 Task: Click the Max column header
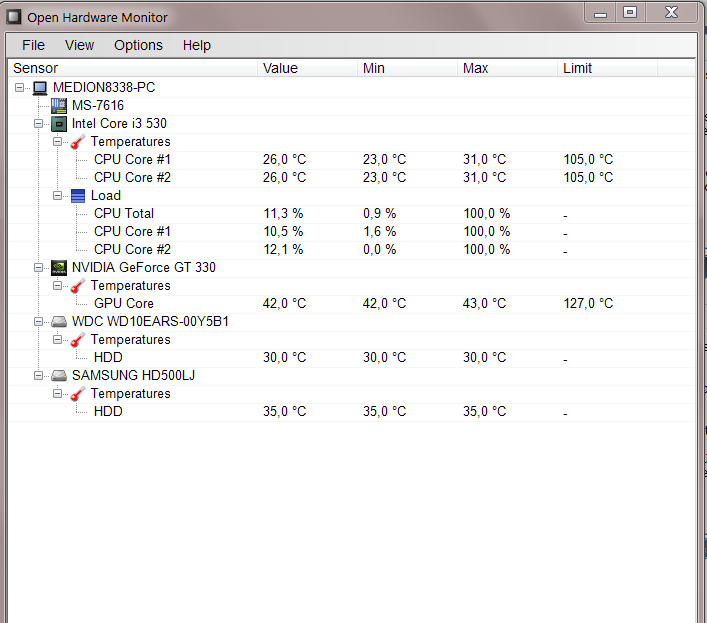tap(508, 68)
